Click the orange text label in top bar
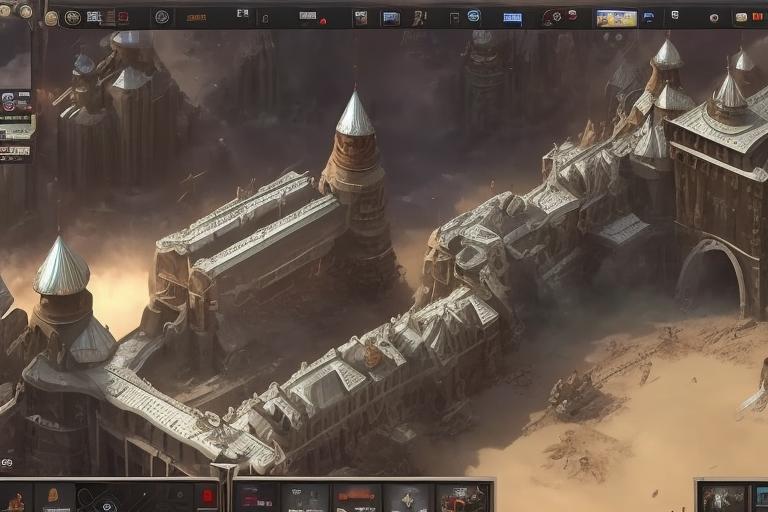 point(196,18)
